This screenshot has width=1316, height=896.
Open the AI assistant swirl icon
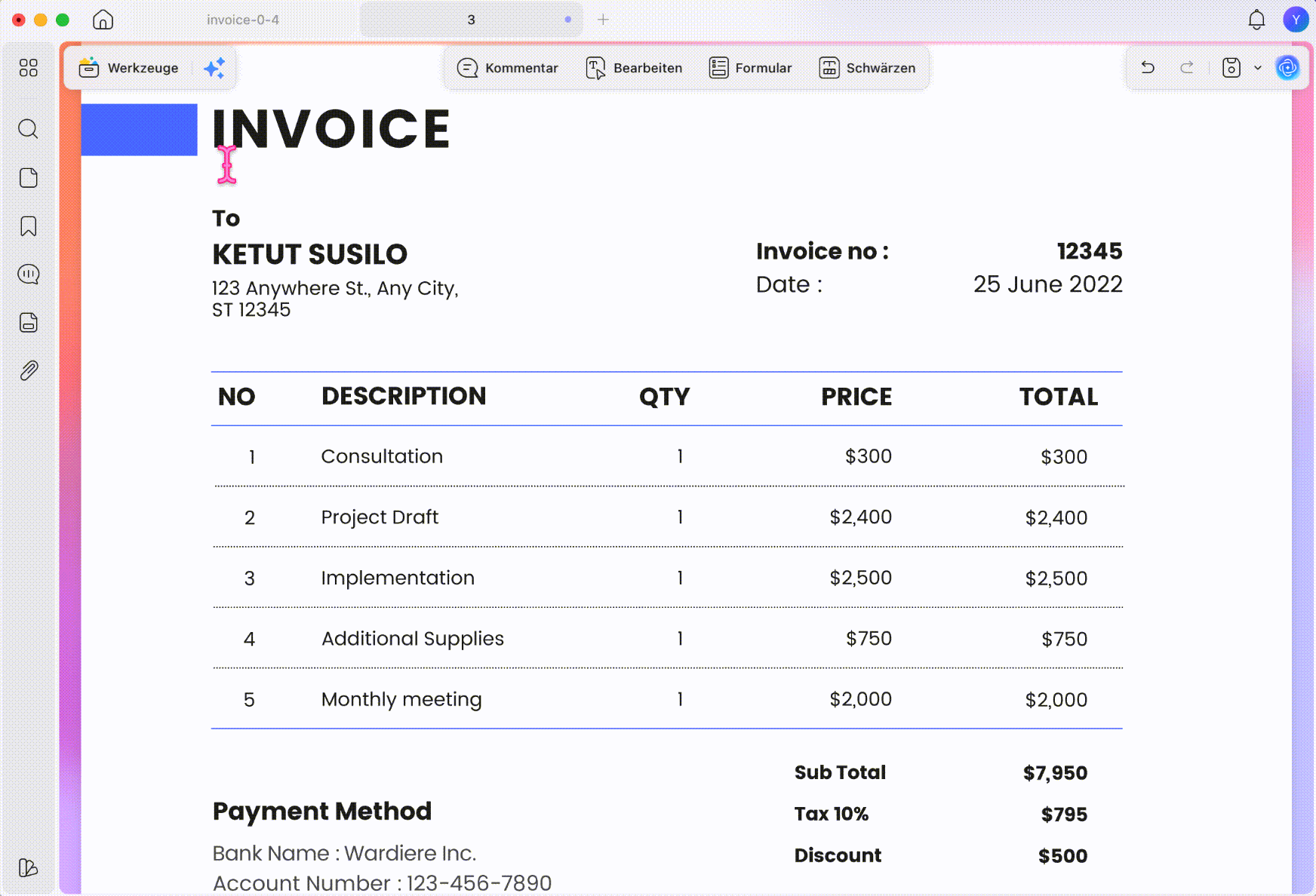point(1287,68)
